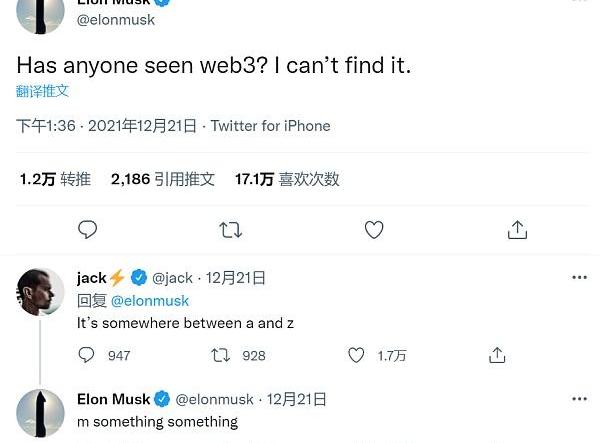Share jack's reply tweet

pos(497,355)
